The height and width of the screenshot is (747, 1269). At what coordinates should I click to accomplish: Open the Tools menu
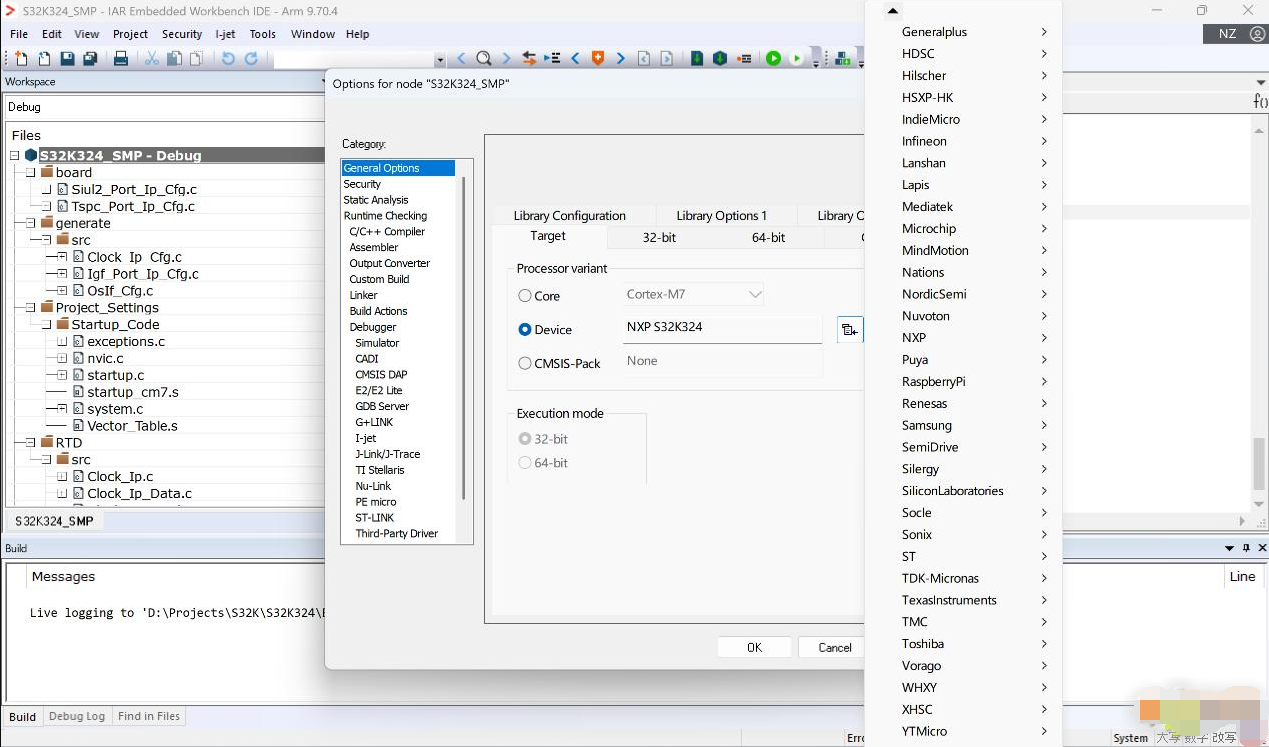(x=262, y=34)
